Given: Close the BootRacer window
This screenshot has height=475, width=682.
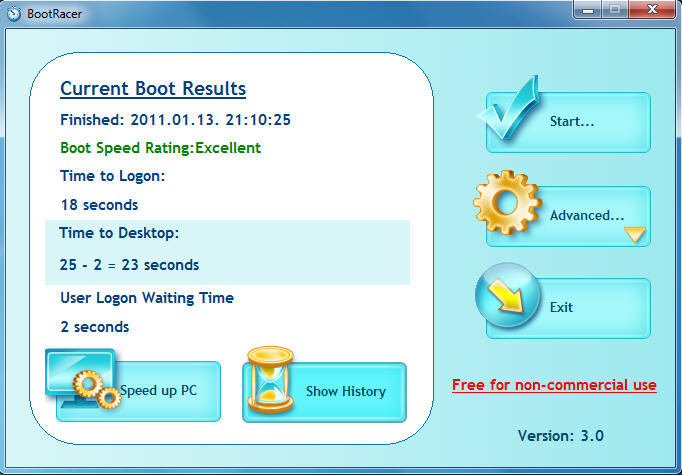Looking at the screenshot, I should point(652,10).
